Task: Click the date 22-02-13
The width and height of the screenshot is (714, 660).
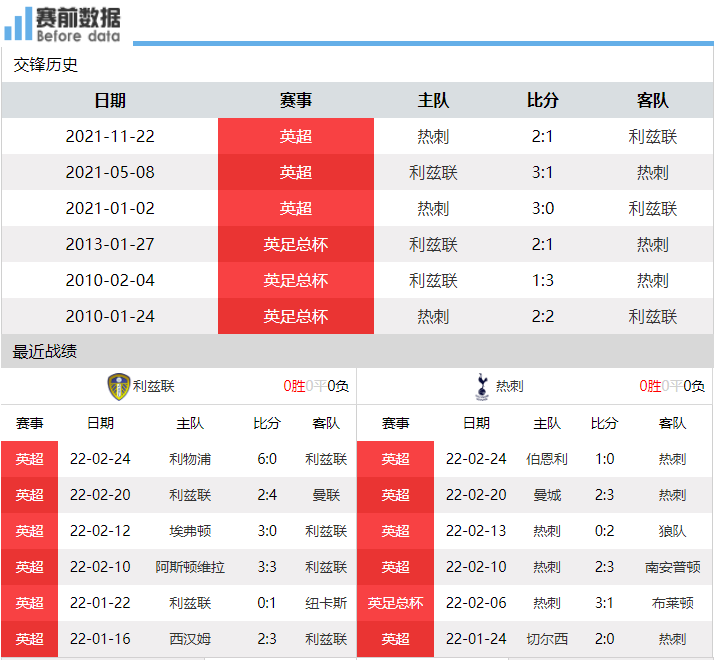Action: [476, 531]
